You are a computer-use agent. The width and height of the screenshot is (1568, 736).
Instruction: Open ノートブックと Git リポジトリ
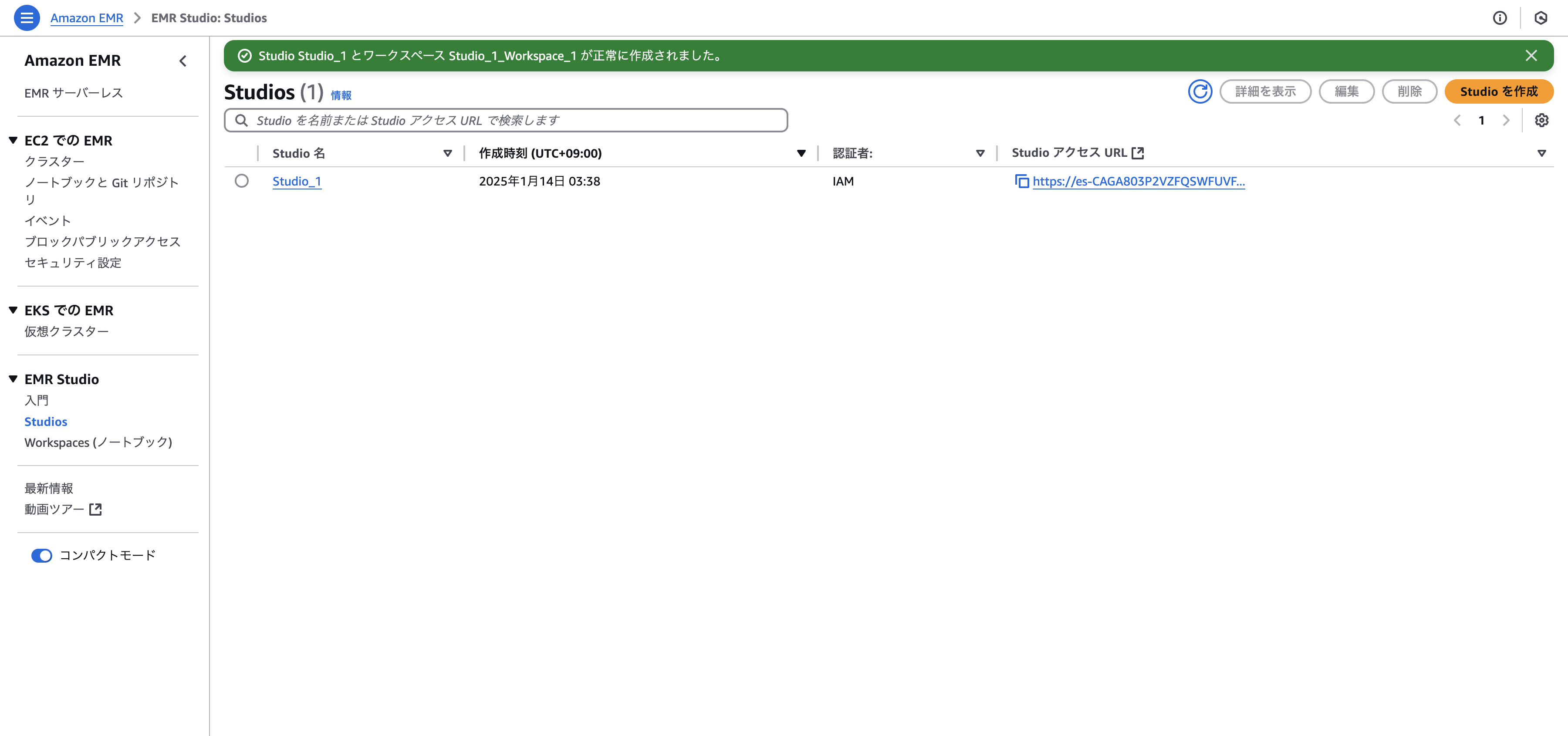101,191
